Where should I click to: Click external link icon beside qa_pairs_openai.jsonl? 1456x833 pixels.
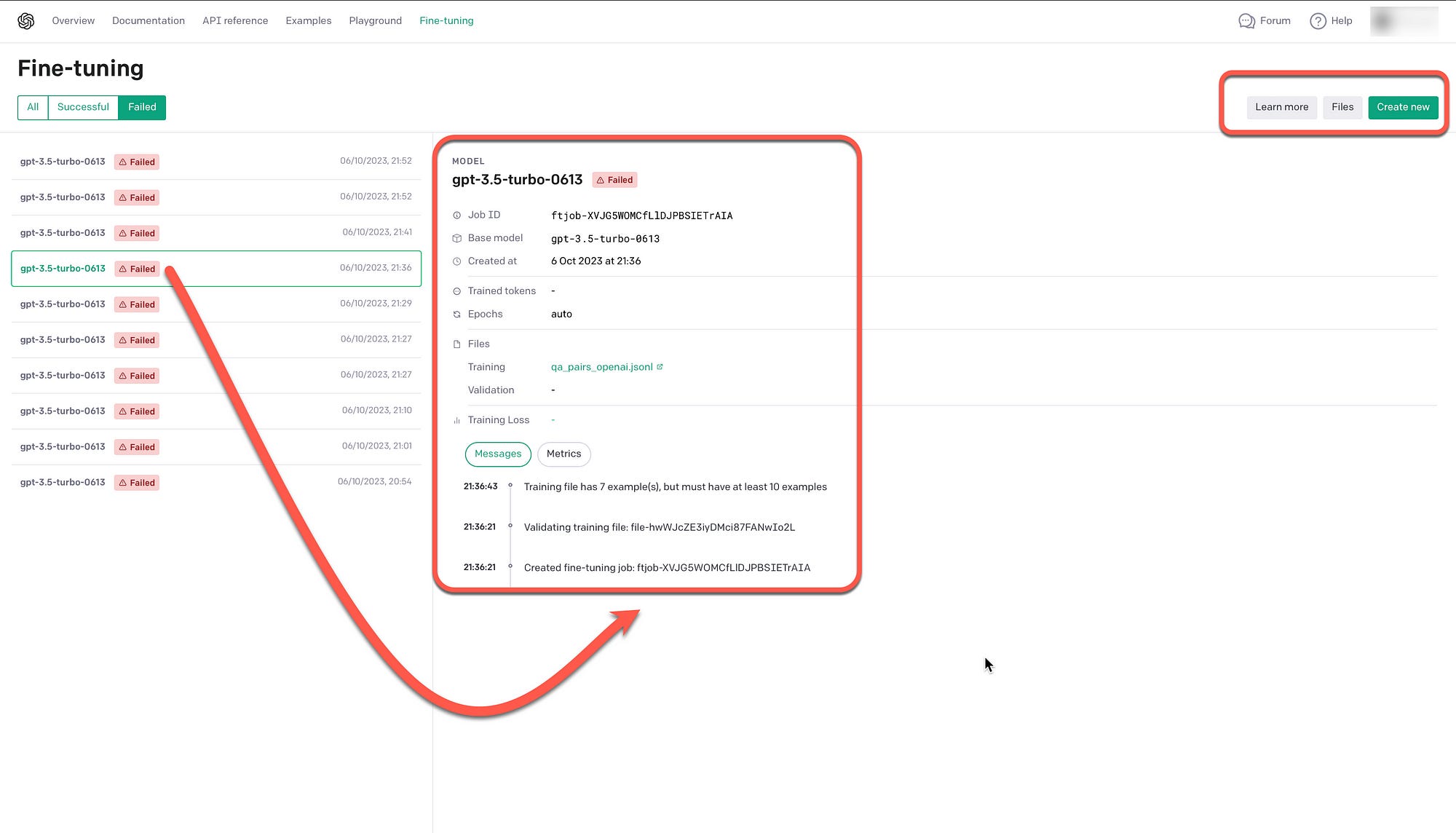[x=660, y=367]
